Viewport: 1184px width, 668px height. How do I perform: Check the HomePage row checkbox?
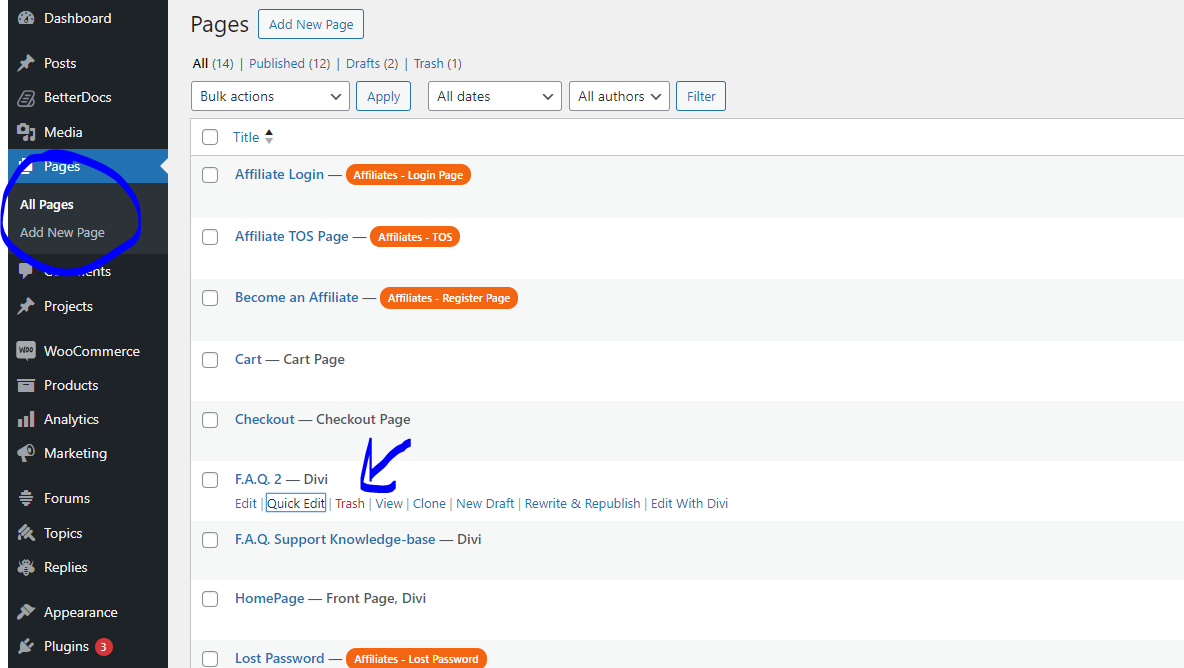coord(210,599)
